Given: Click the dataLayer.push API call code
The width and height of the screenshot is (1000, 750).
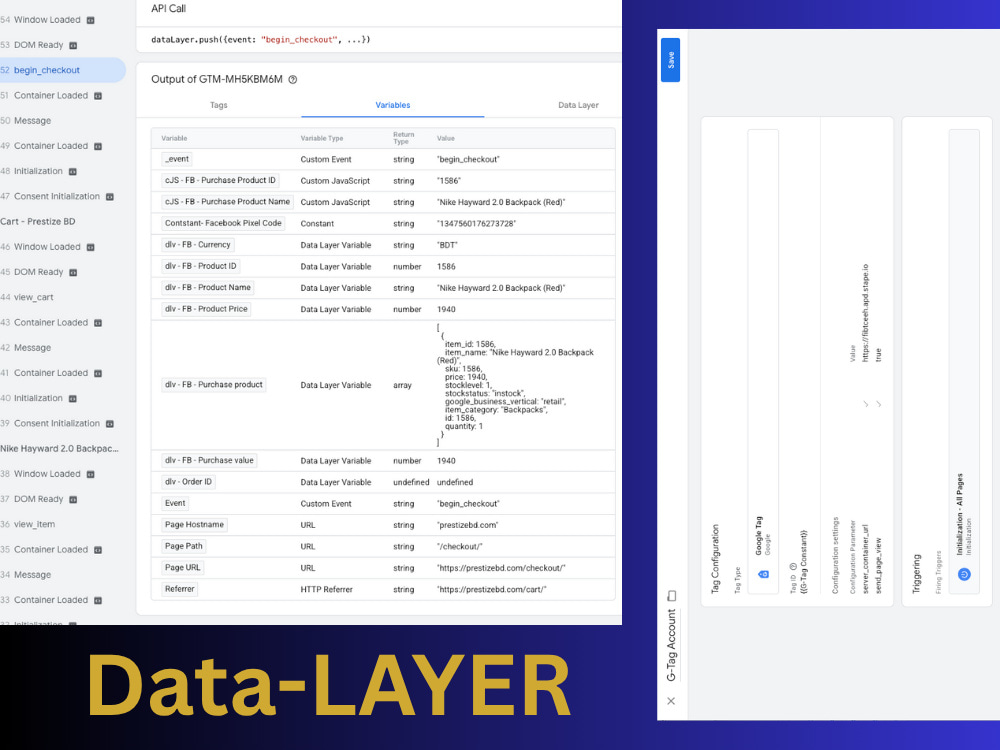Looking at the screenshot, I should click(261, 40).
